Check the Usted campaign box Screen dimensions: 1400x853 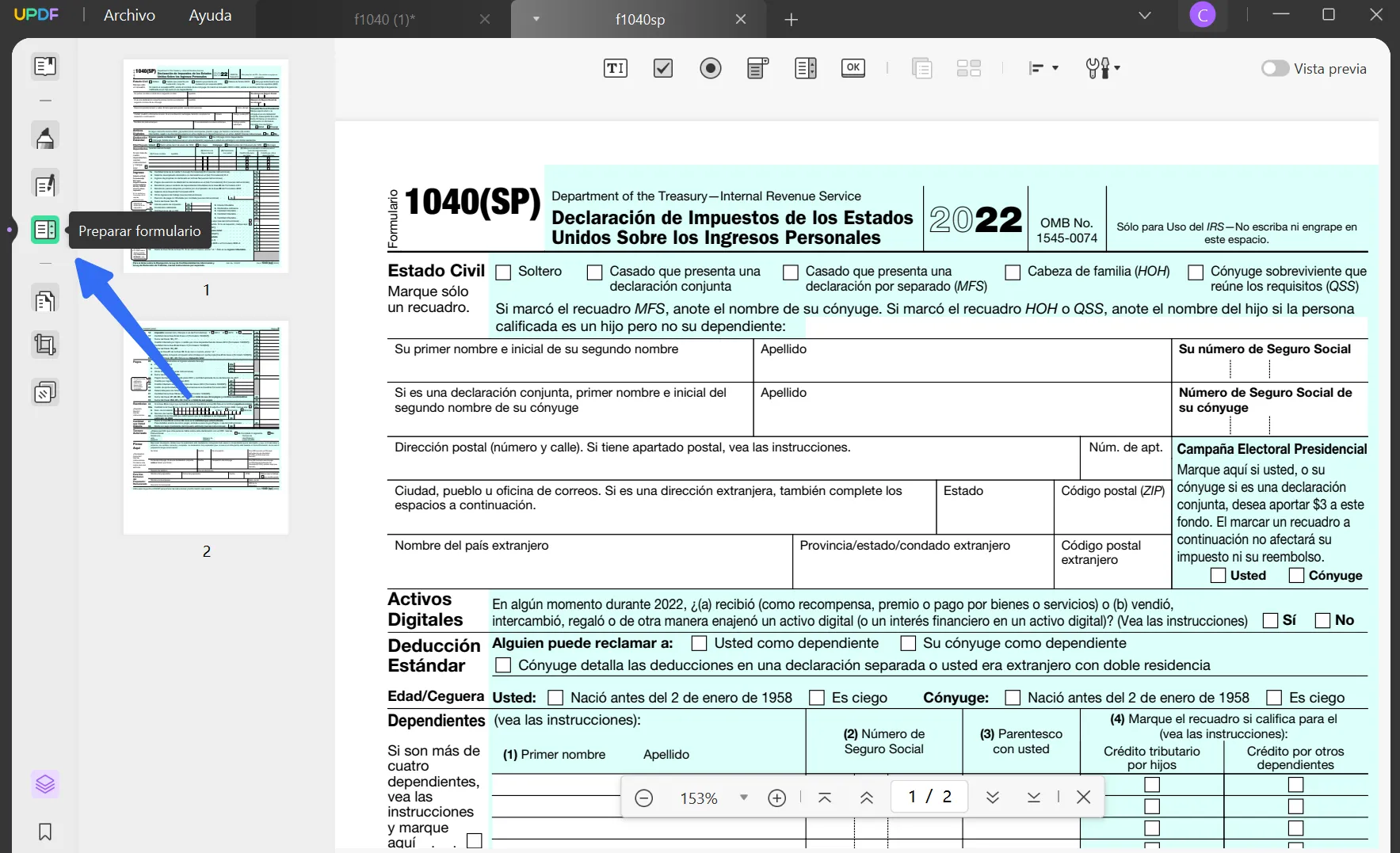pyautogui.click(x=1219, y=575)
